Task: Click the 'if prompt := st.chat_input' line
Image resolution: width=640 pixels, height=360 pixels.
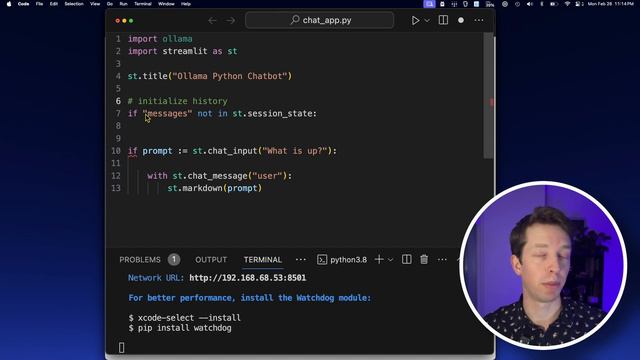Action: 232,151
